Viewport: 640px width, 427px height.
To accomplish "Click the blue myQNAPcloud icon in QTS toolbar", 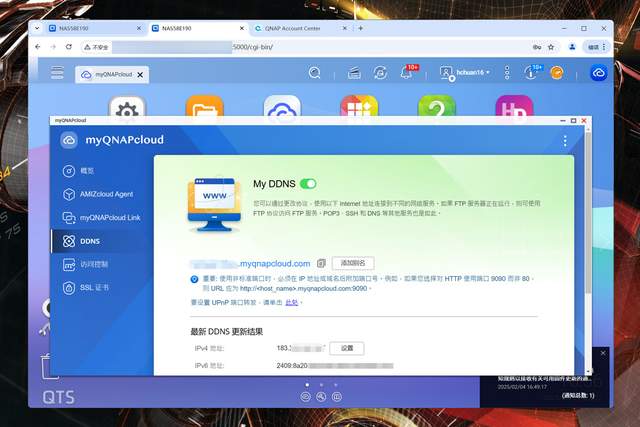I will tap(598, 73).
